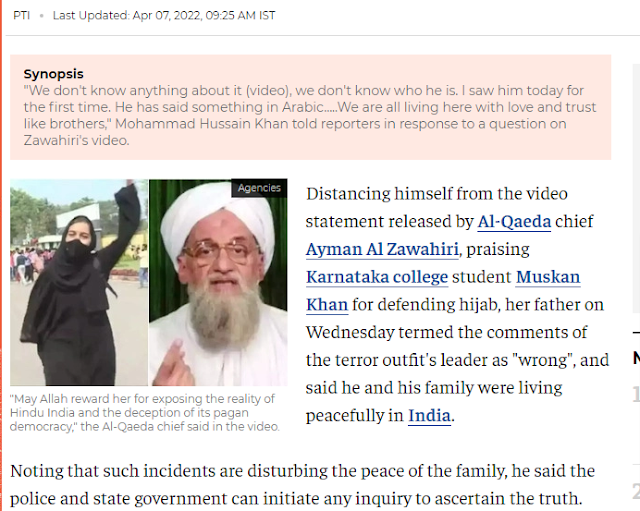Click the sidebar number 1 item

pyautogui.click(x=636, y=394)
